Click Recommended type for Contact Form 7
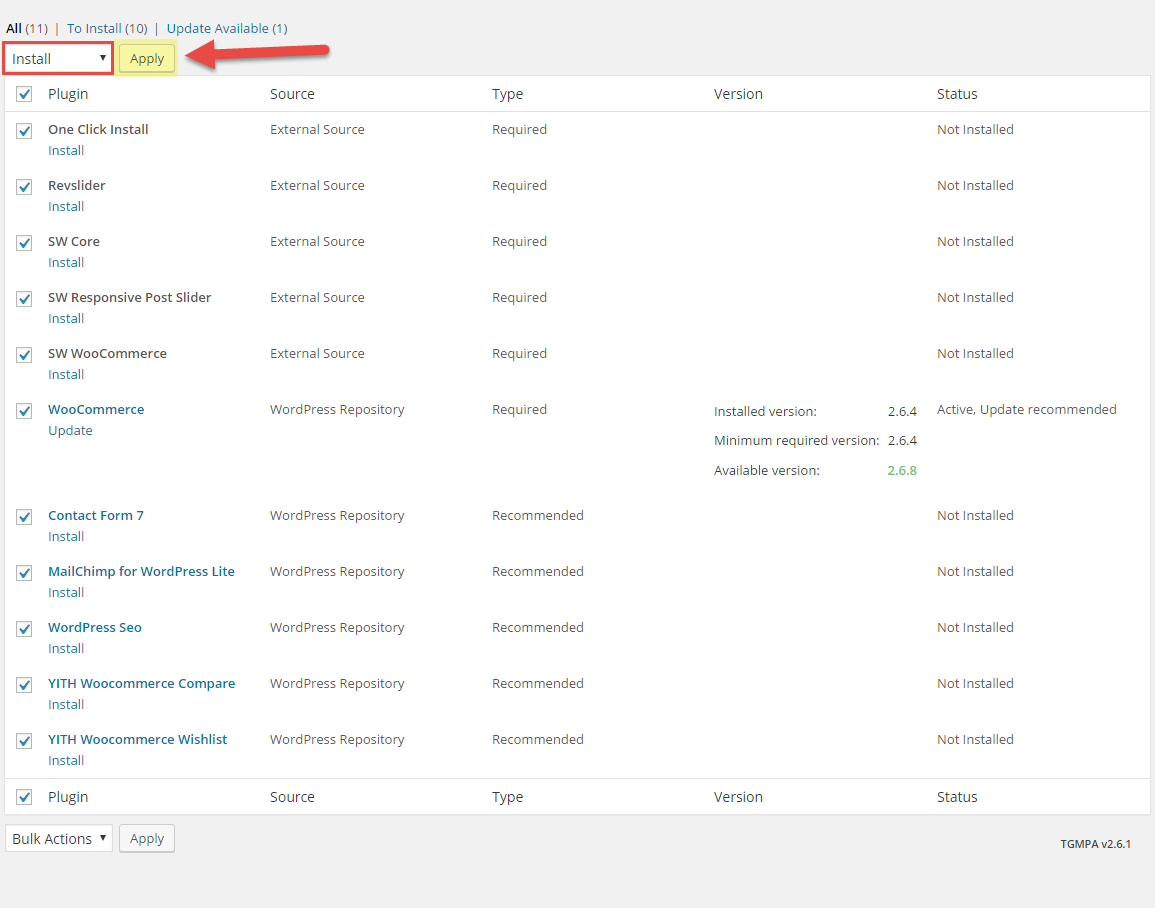 538,516
